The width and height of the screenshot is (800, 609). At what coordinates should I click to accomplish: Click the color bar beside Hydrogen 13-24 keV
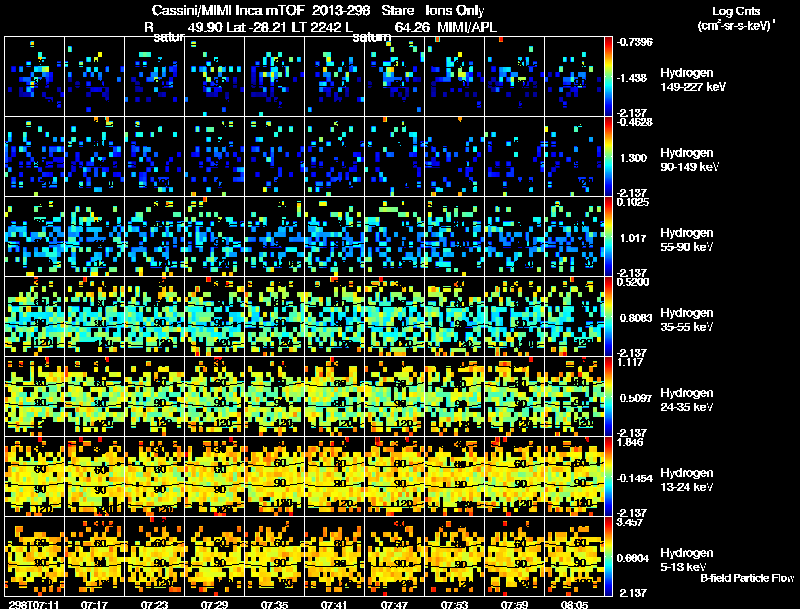(x=608, y=477)
